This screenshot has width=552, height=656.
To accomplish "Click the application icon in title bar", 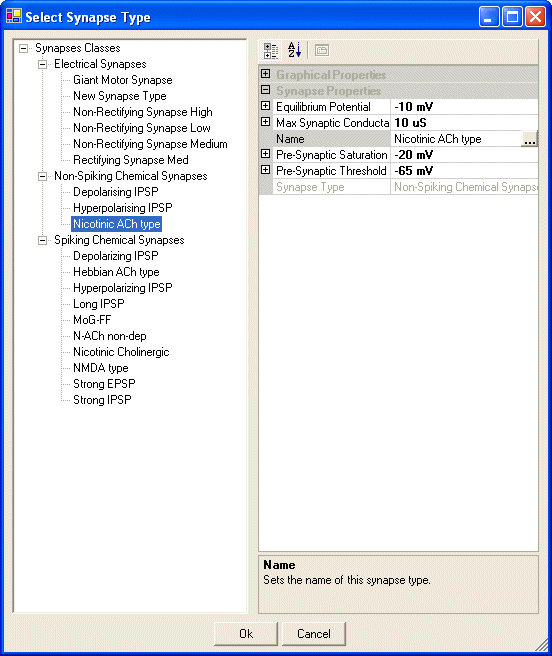I will [x=14, y=16].
